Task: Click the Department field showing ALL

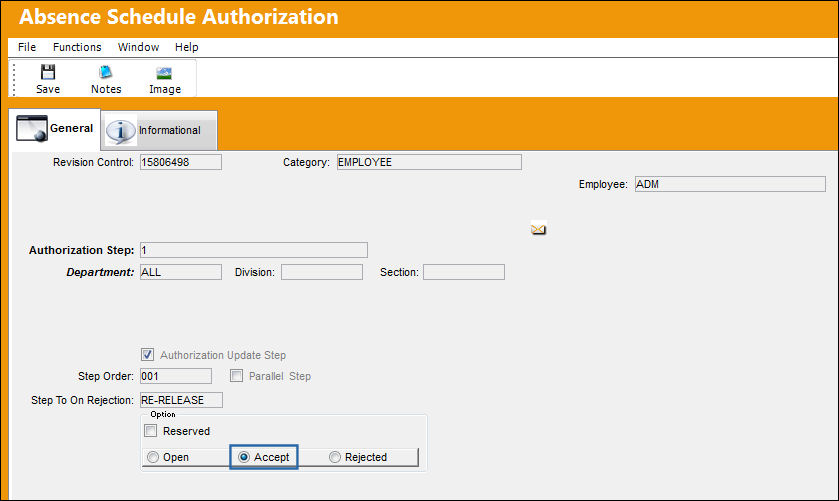Action: click(x=181, y=272)
